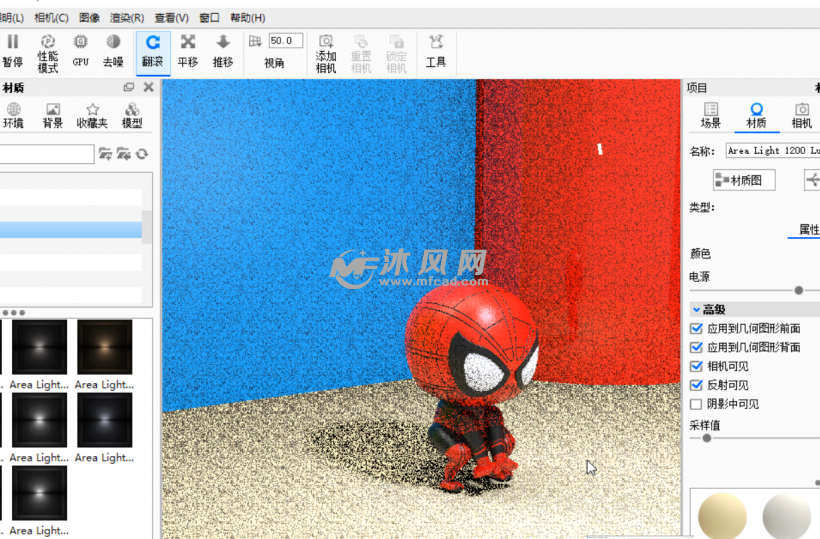Image resolution: width=820 pixels, height=539 pixels.
Task: Click the three-dot panel splitter handle
Action: click(14, 313)
